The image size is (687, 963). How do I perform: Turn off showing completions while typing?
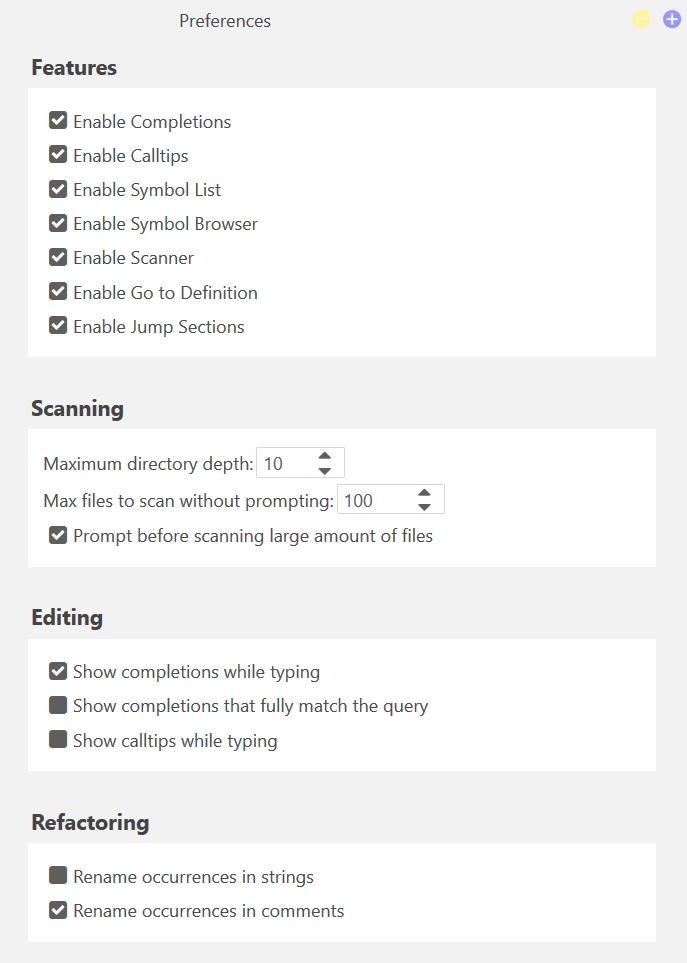[58, 671]
